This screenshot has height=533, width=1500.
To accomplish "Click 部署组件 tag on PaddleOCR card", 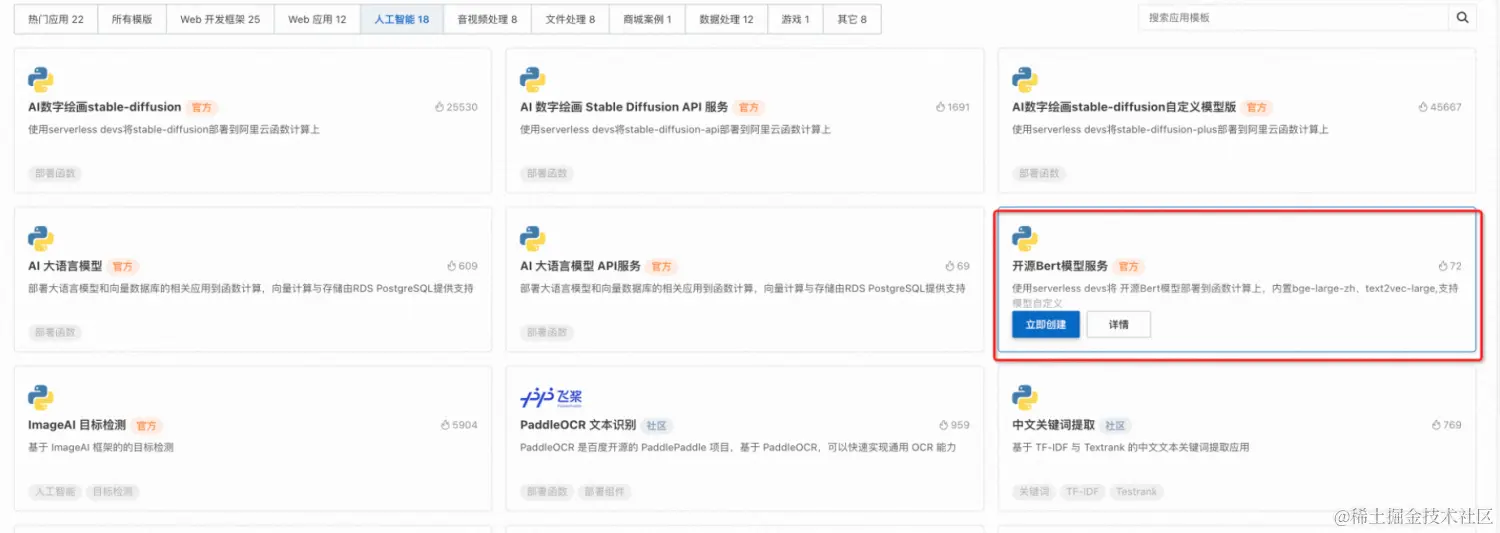I will pos(604,491).
